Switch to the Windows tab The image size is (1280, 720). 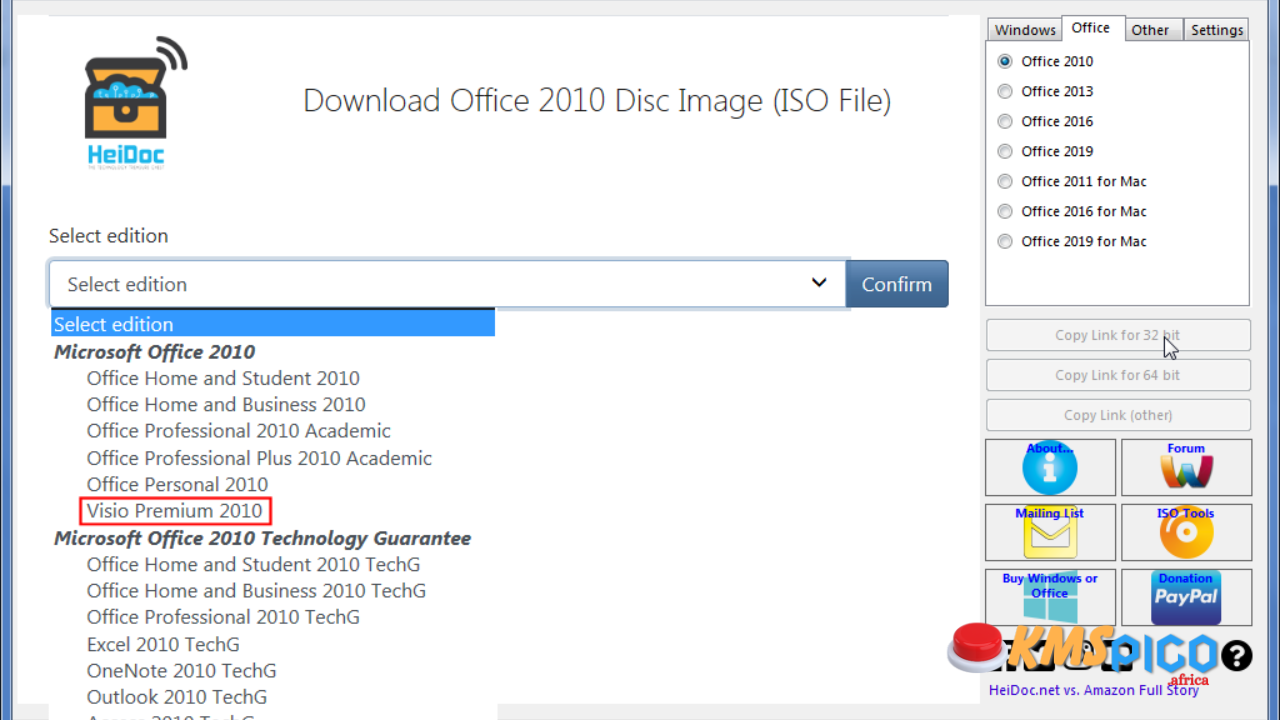coord(1025,30)
